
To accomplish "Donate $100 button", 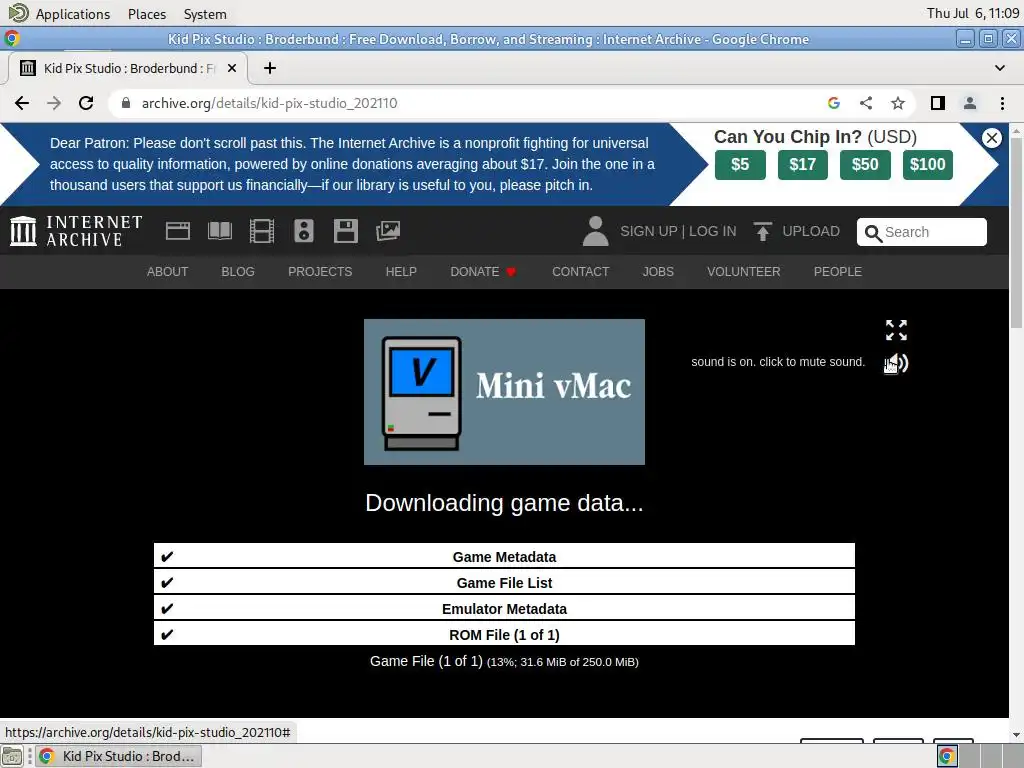I will [927, 165].
